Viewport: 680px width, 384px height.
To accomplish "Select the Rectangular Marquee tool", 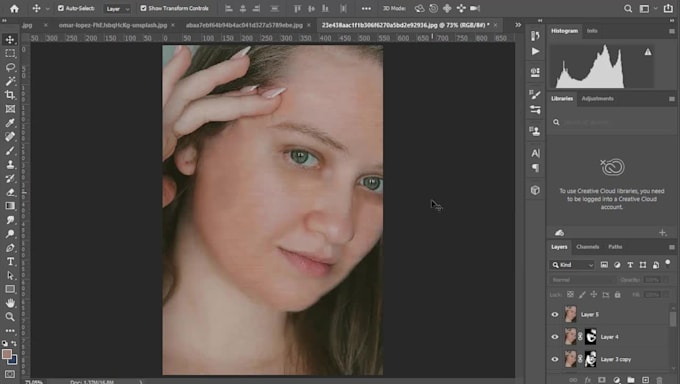I will click(10, 53).
